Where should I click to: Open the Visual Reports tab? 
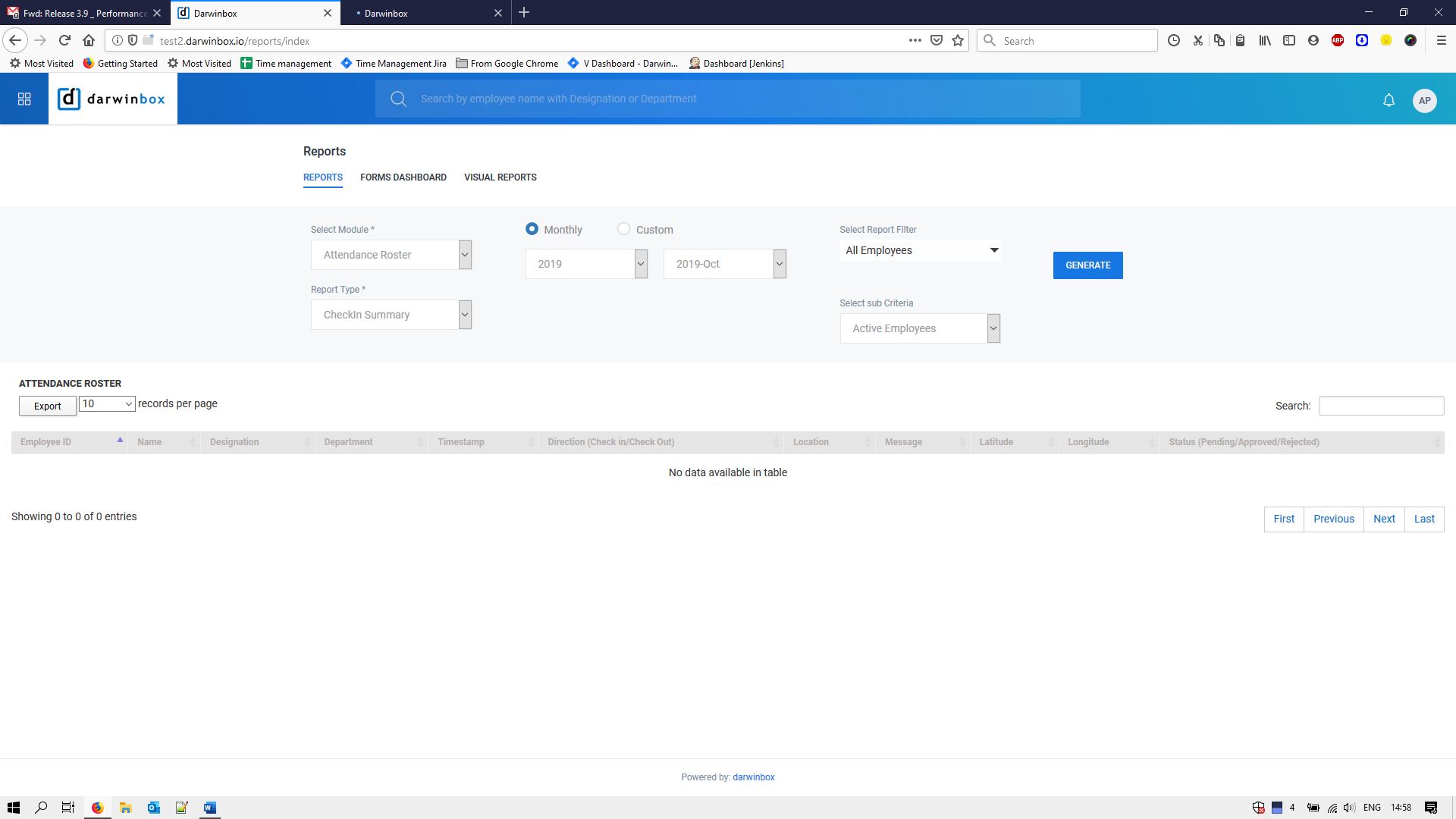(500, 177)
